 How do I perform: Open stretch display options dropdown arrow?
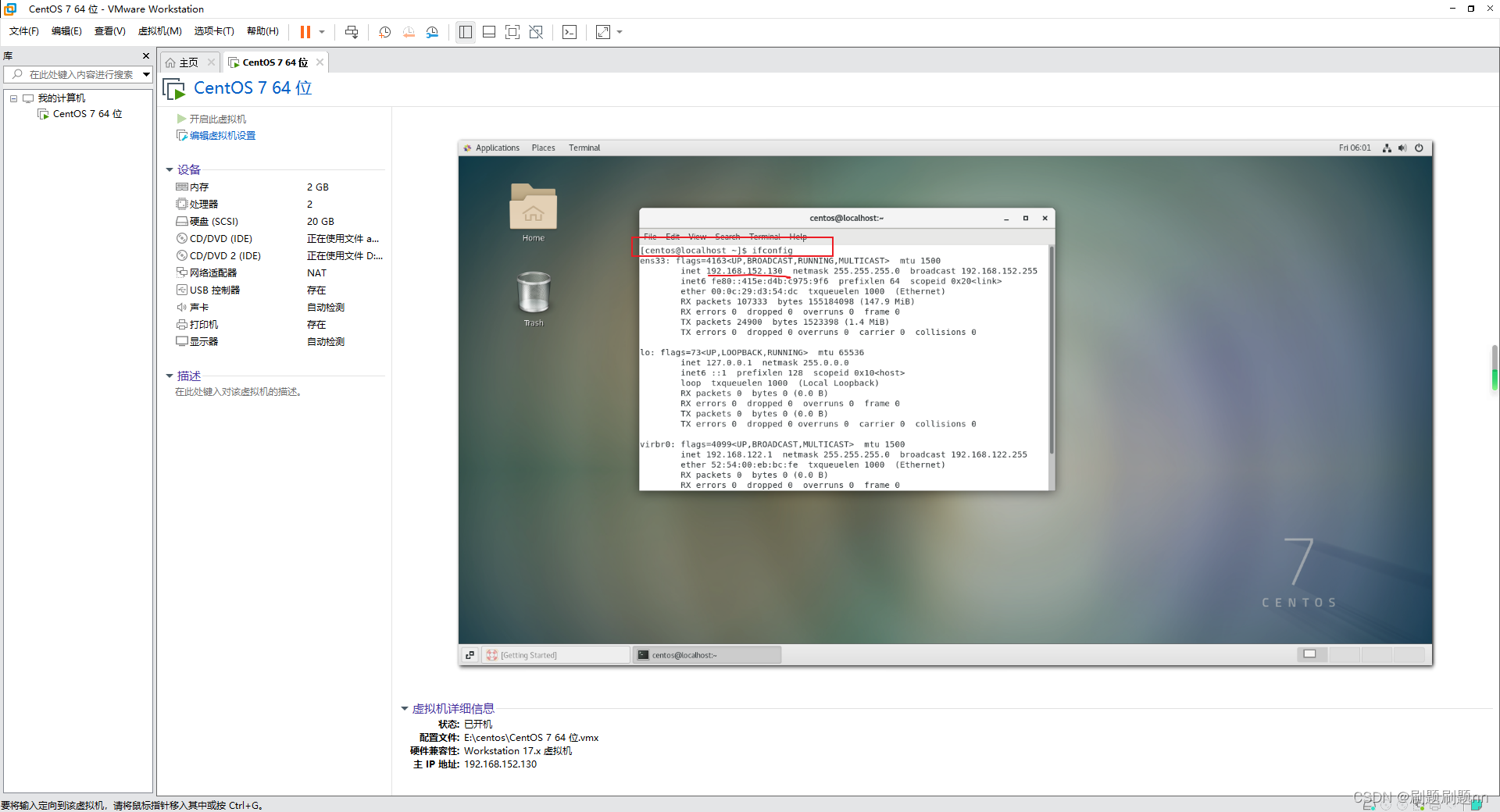(x=620, y=32)
